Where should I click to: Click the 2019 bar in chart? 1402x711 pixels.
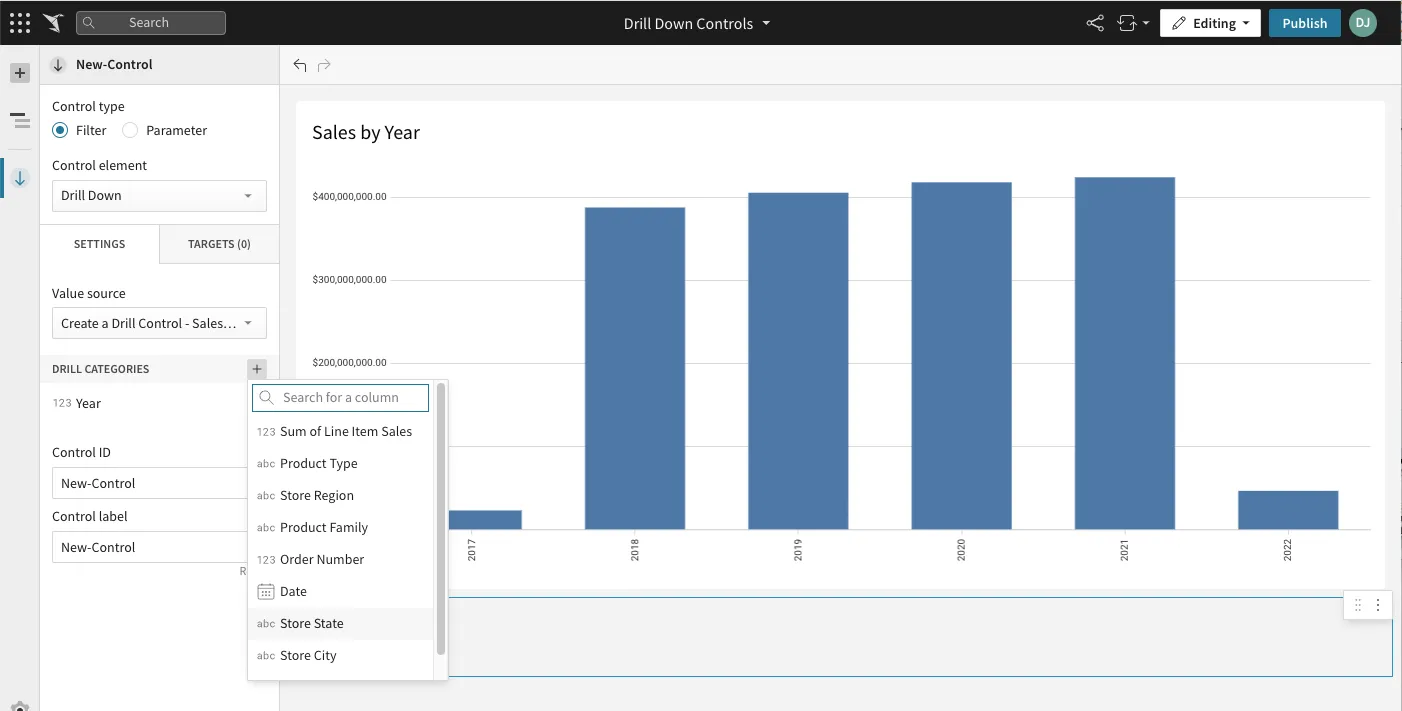[798, 361]
